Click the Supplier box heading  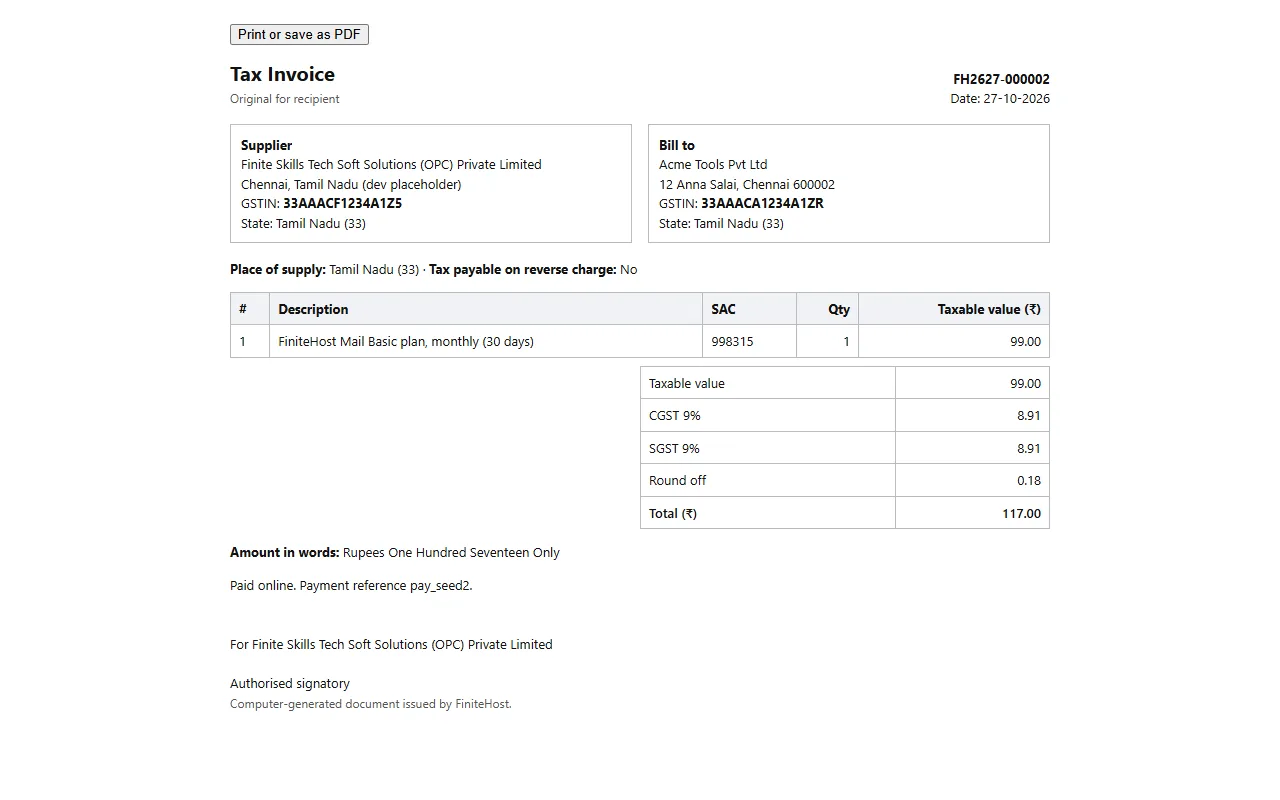coord(266,145)
